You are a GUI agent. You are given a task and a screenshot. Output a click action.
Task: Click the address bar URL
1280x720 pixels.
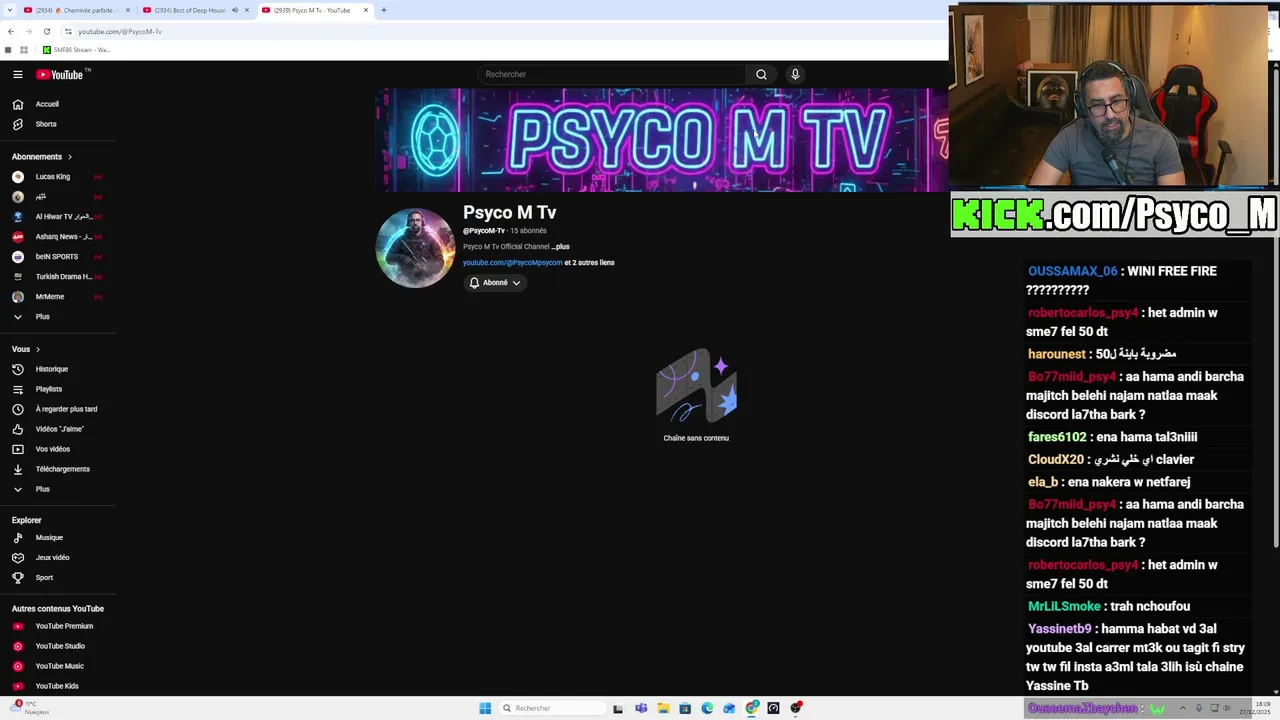click(120, 32)
